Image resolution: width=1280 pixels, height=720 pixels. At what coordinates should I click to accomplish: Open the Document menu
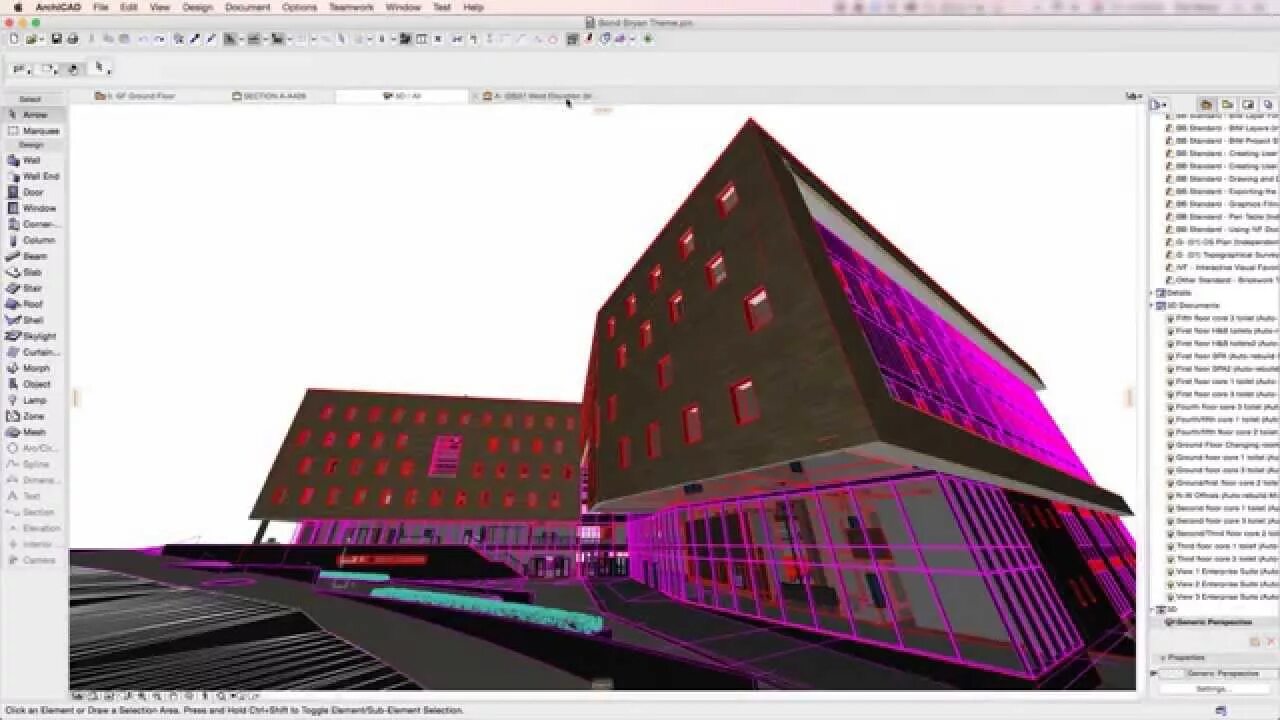[247, 7]
